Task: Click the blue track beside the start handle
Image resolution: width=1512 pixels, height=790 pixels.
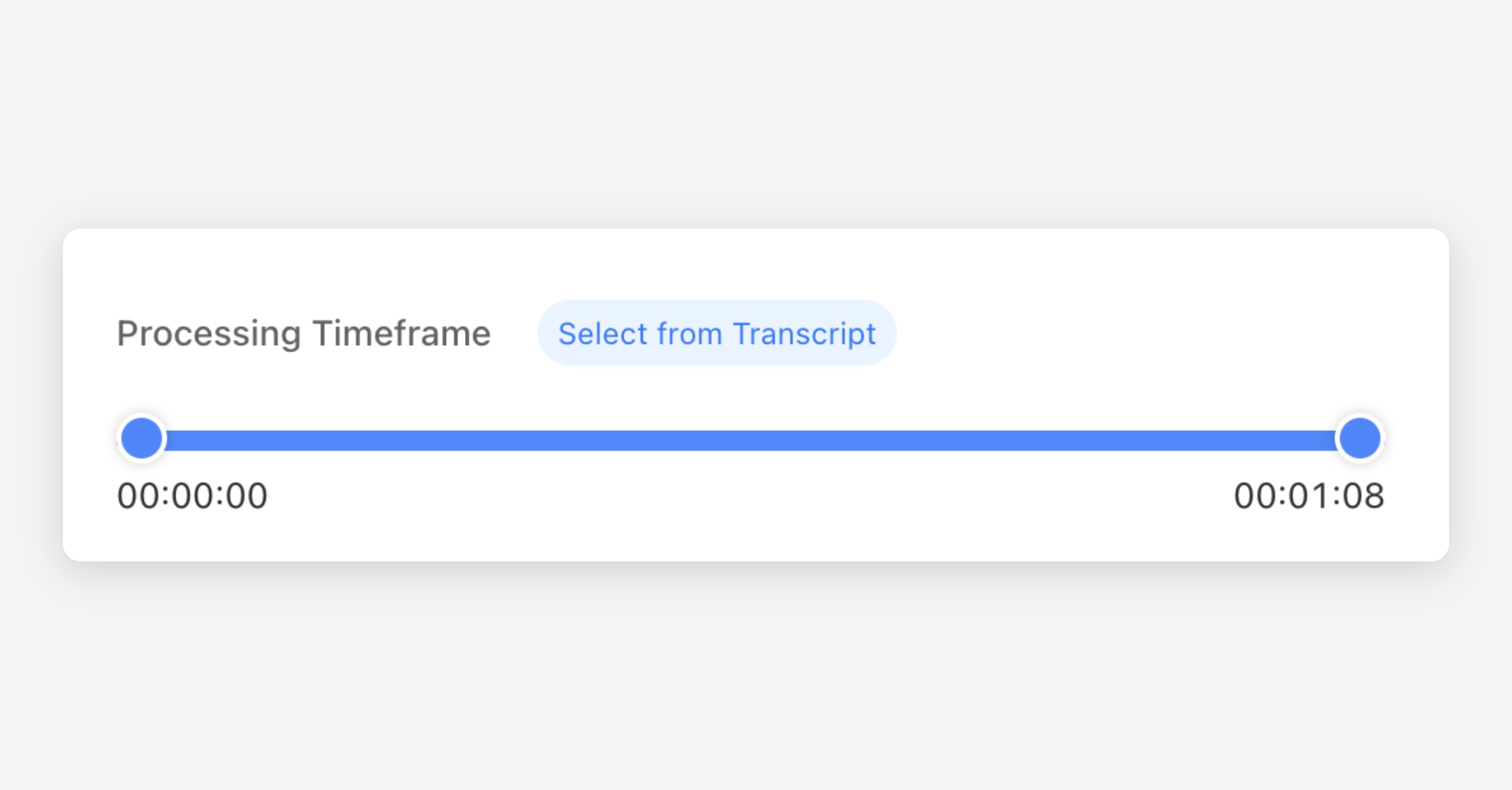Action: point(189,440)
